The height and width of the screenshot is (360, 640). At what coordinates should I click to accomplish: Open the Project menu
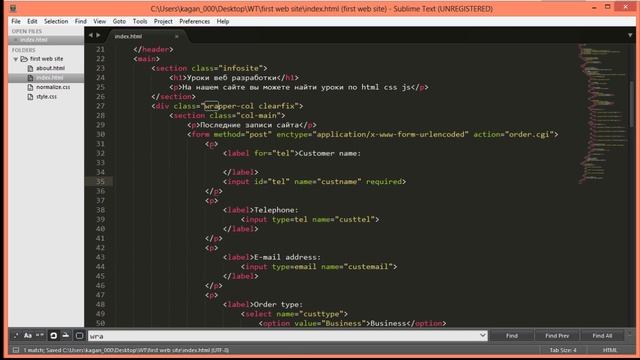(x=163, y=21)
